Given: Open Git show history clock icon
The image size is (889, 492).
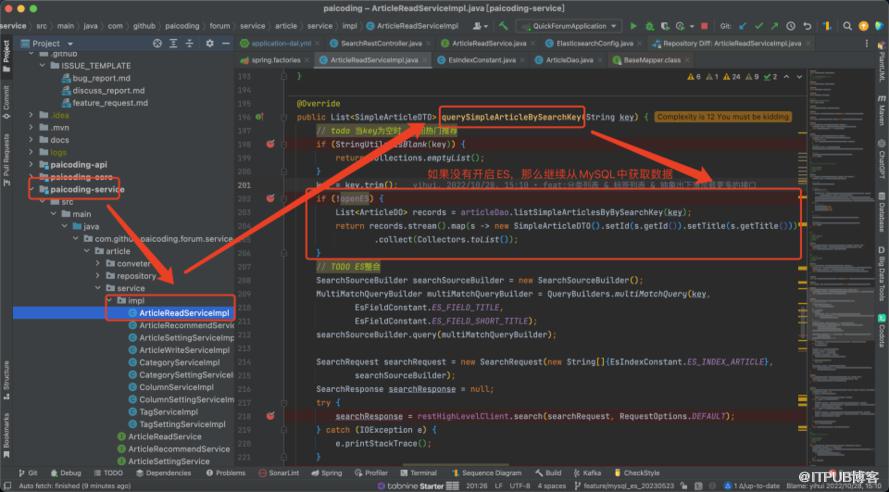Looking at the screenshot, I should click(x=789, y=26).
